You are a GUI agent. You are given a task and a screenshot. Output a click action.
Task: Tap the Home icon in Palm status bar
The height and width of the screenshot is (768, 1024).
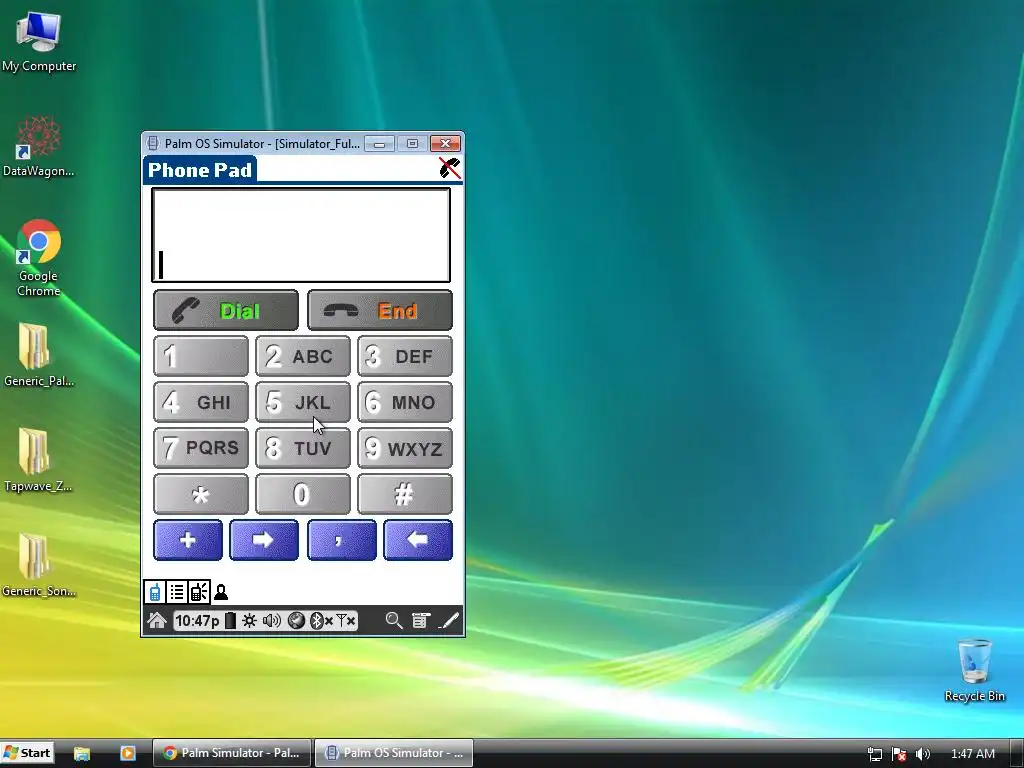pos(157,620)
